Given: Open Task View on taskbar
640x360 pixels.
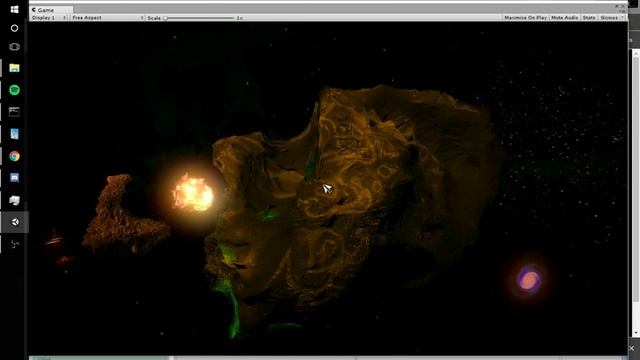Looking at the screenshot, I should pos(14,47).
